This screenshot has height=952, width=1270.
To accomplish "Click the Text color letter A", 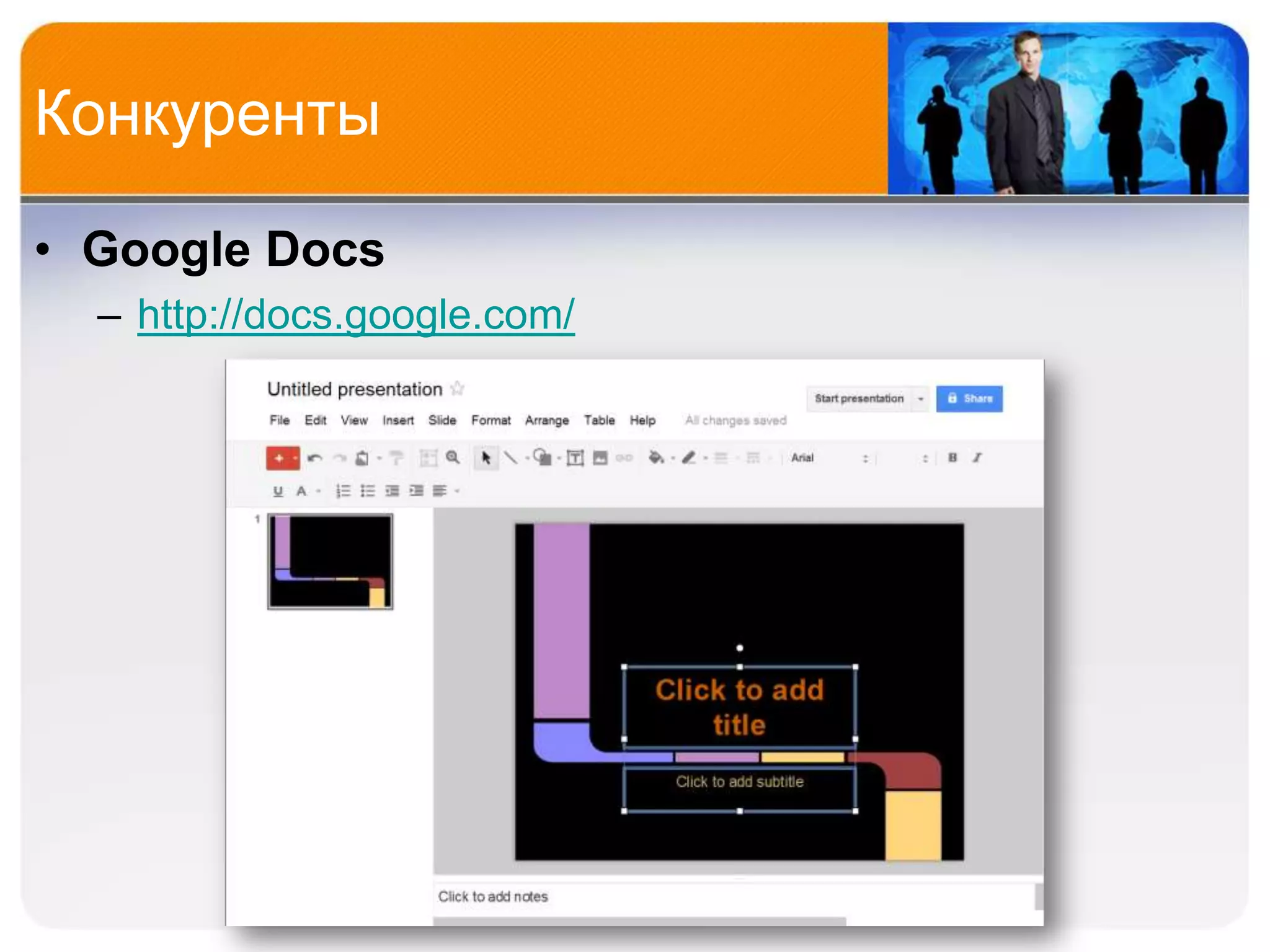I will pos(301,491).
